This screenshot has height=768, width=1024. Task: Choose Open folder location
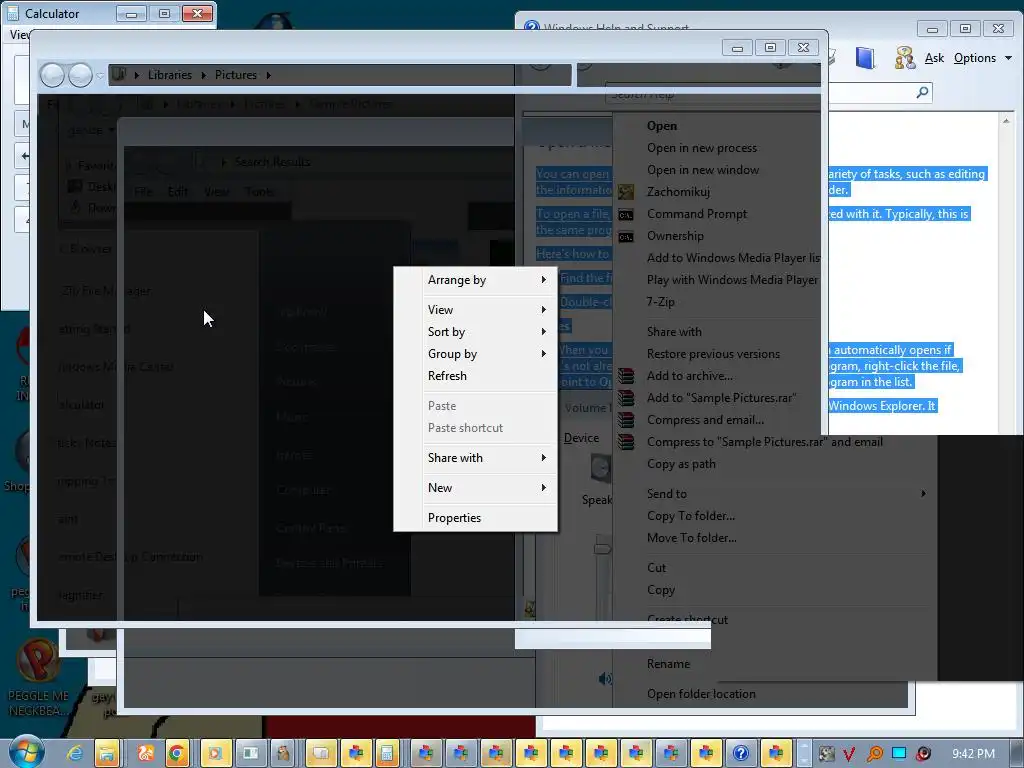[701, 694]
